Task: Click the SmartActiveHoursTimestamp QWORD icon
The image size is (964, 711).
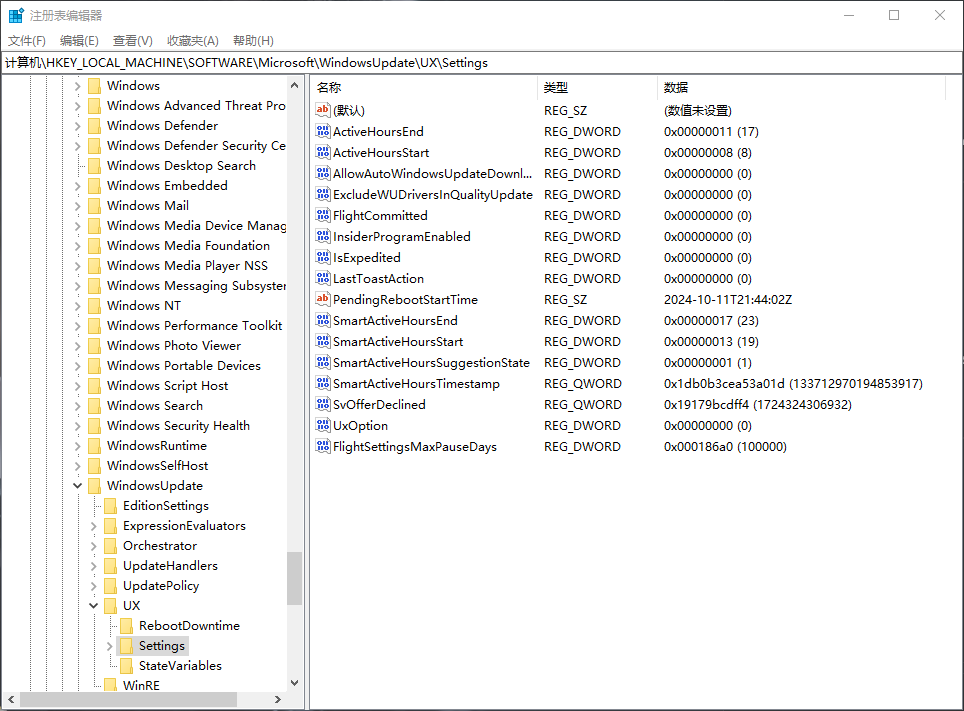Action: 323,383
